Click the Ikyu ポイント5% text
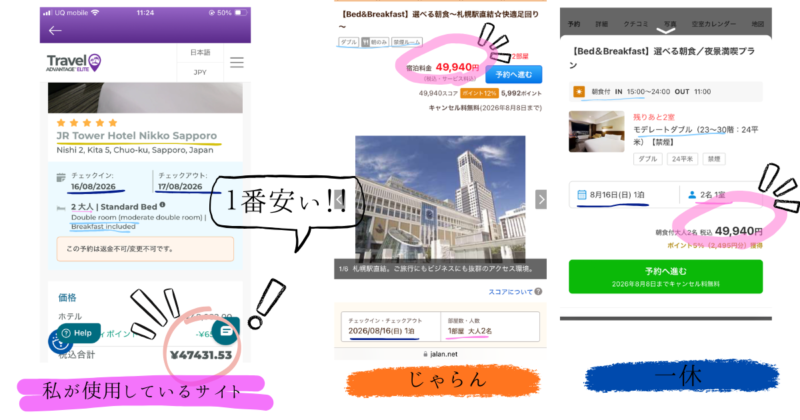800x420 pixels. (715, 245)
